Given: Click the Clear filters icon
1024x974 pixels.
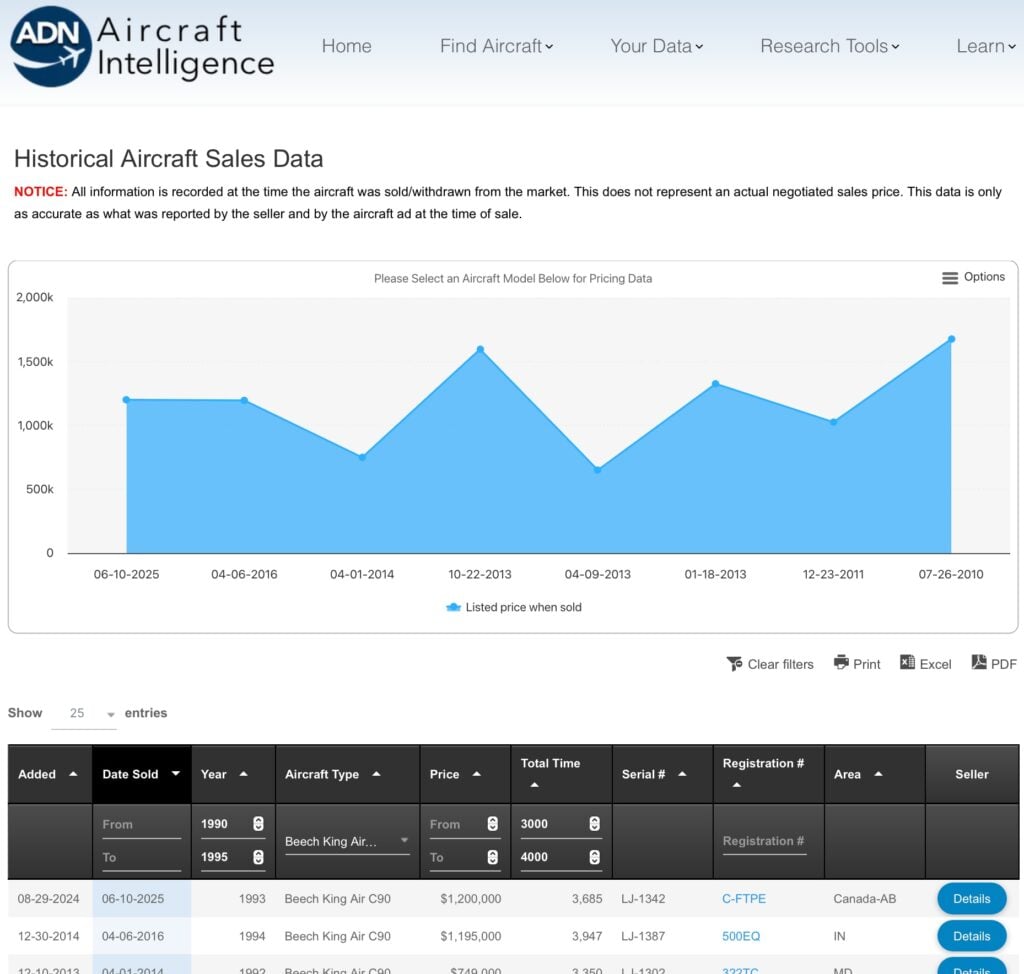Looking at the screenshot, I should point(735,664).
